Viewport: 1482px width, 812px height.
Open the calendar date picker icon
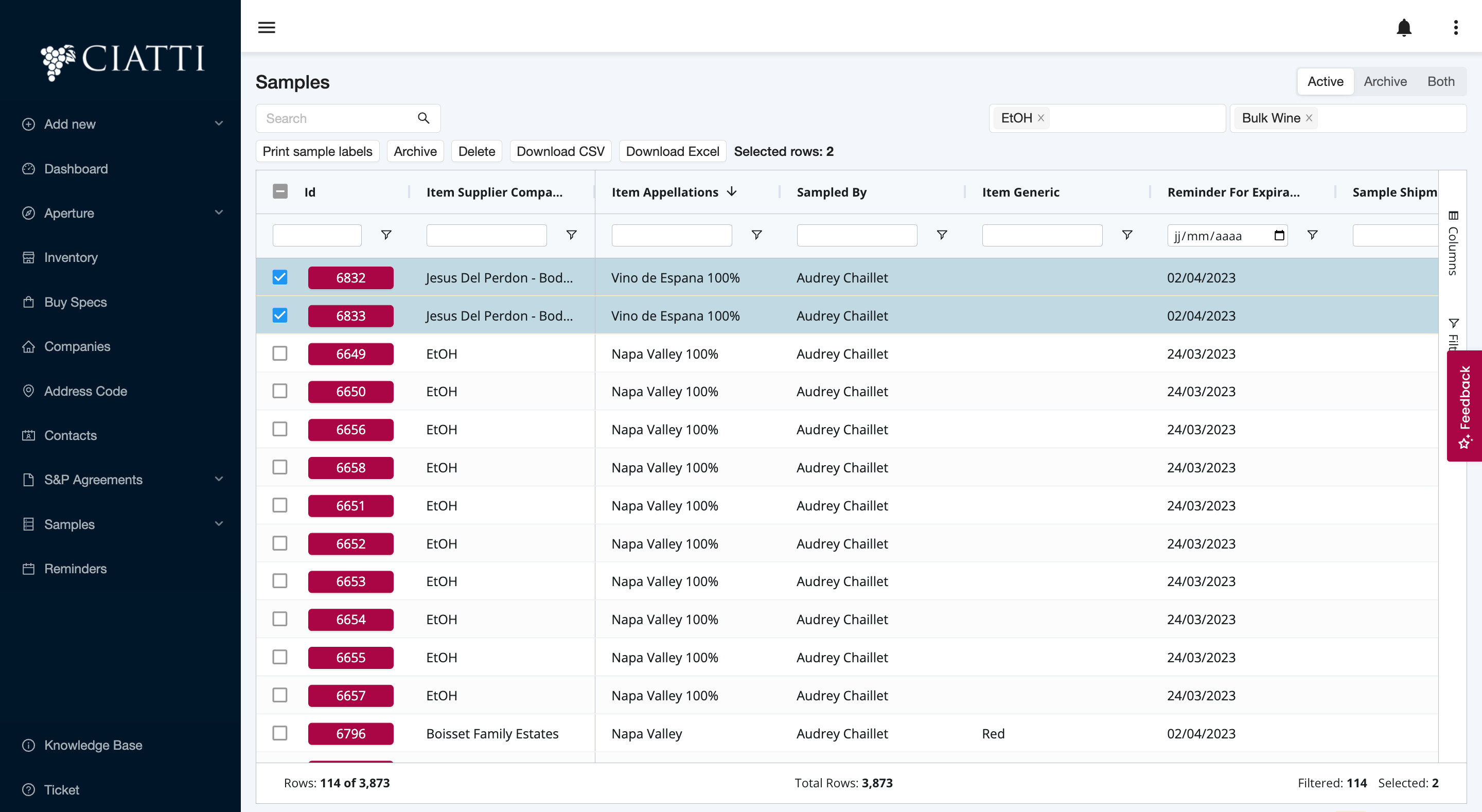[1279, 235]
